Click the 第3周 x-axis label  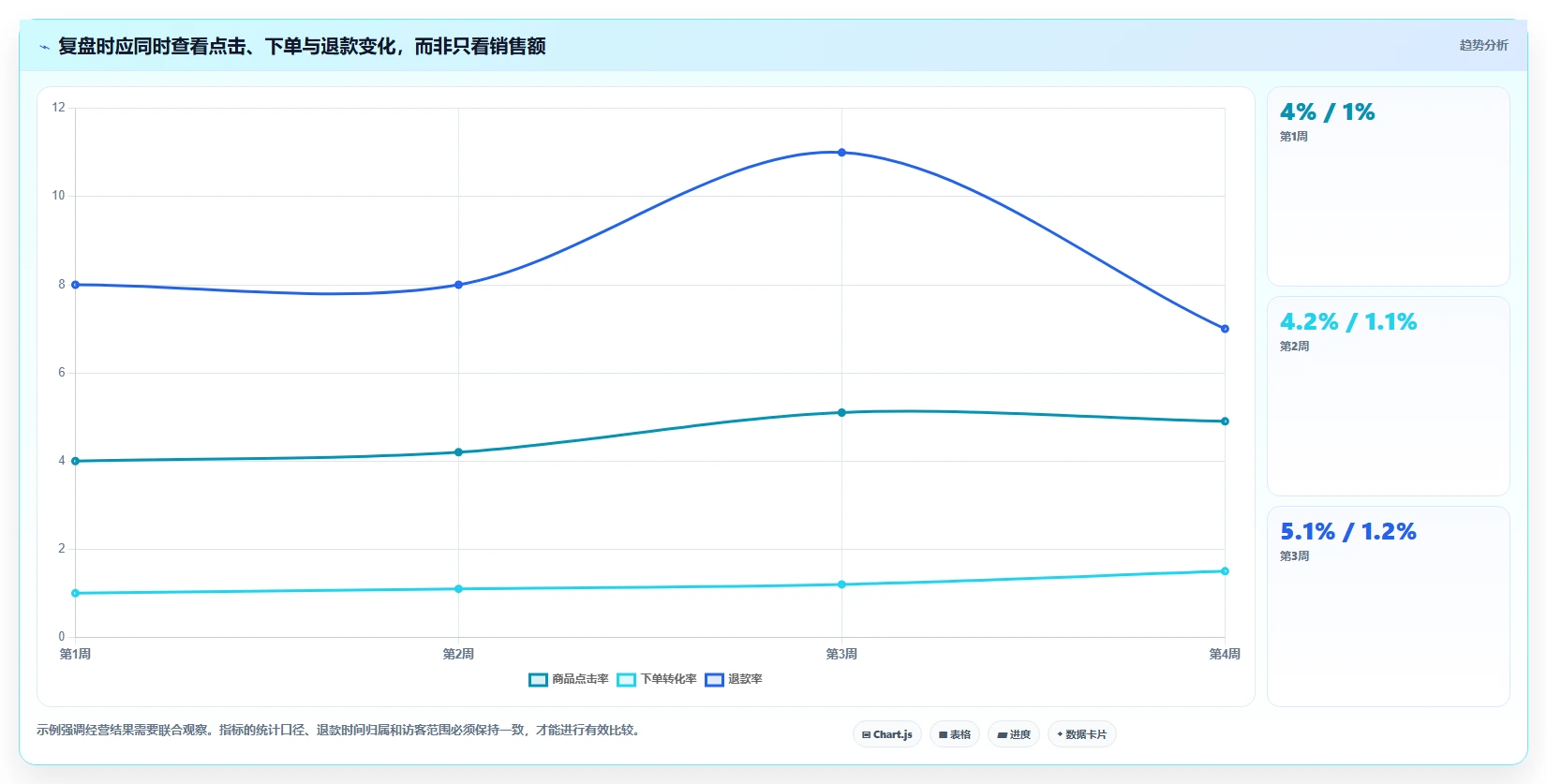point(841,654)
